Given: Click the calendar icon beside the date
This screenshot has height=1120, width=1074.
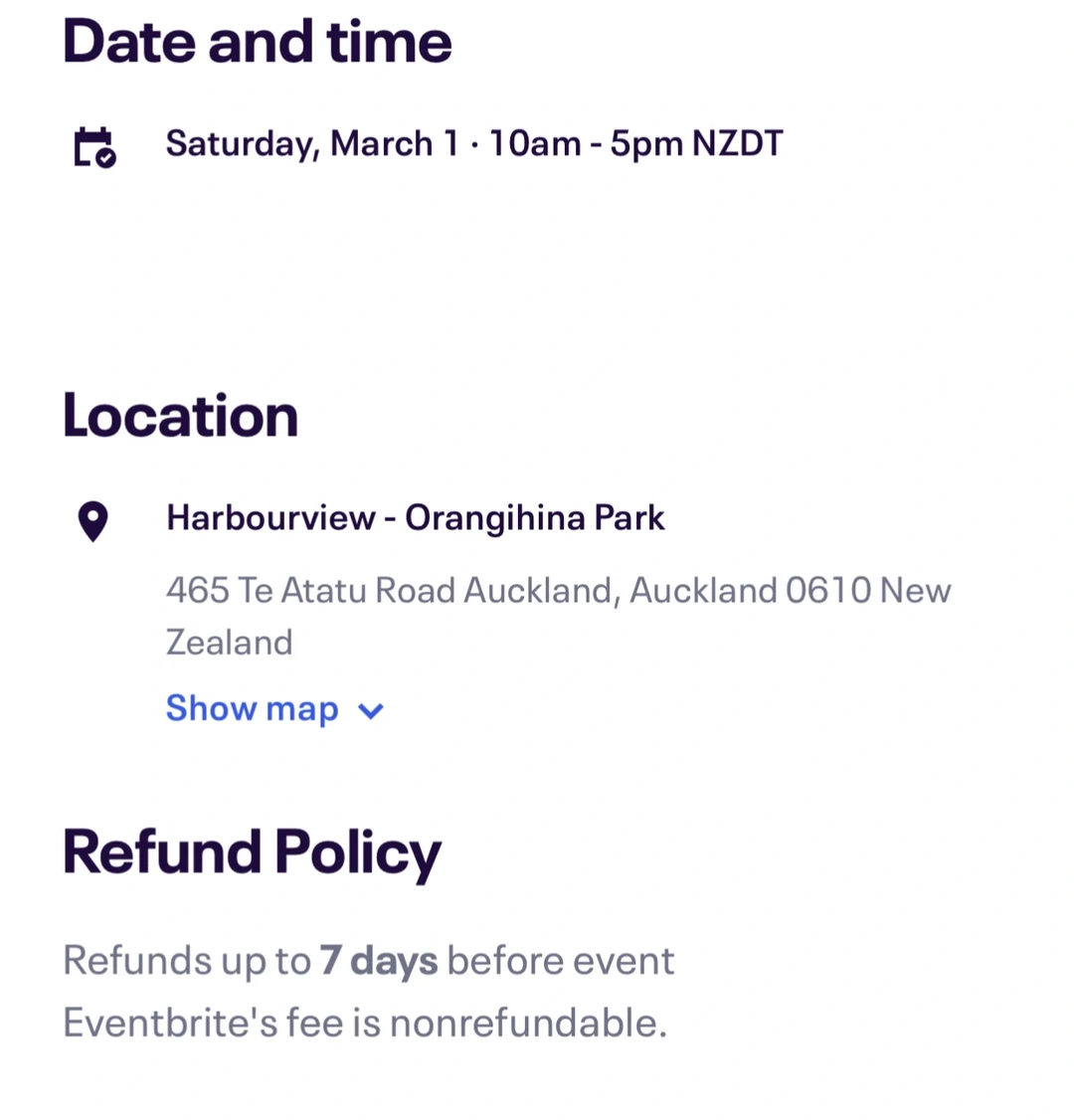Looking at the screenshot, I should (x=94, y=146).
